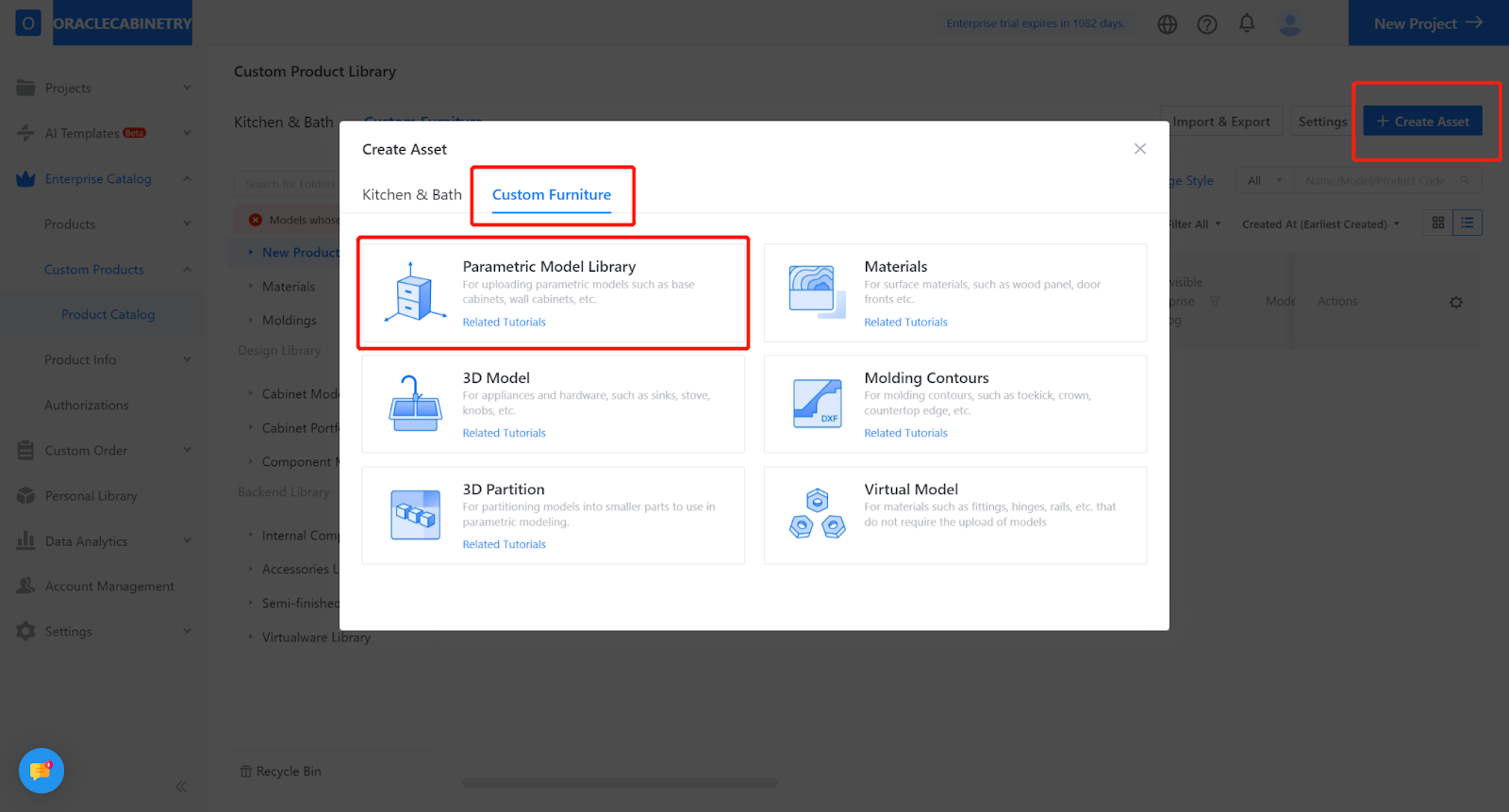
Task: Close the Create Asset dialog
Action: pos(1140,149)
